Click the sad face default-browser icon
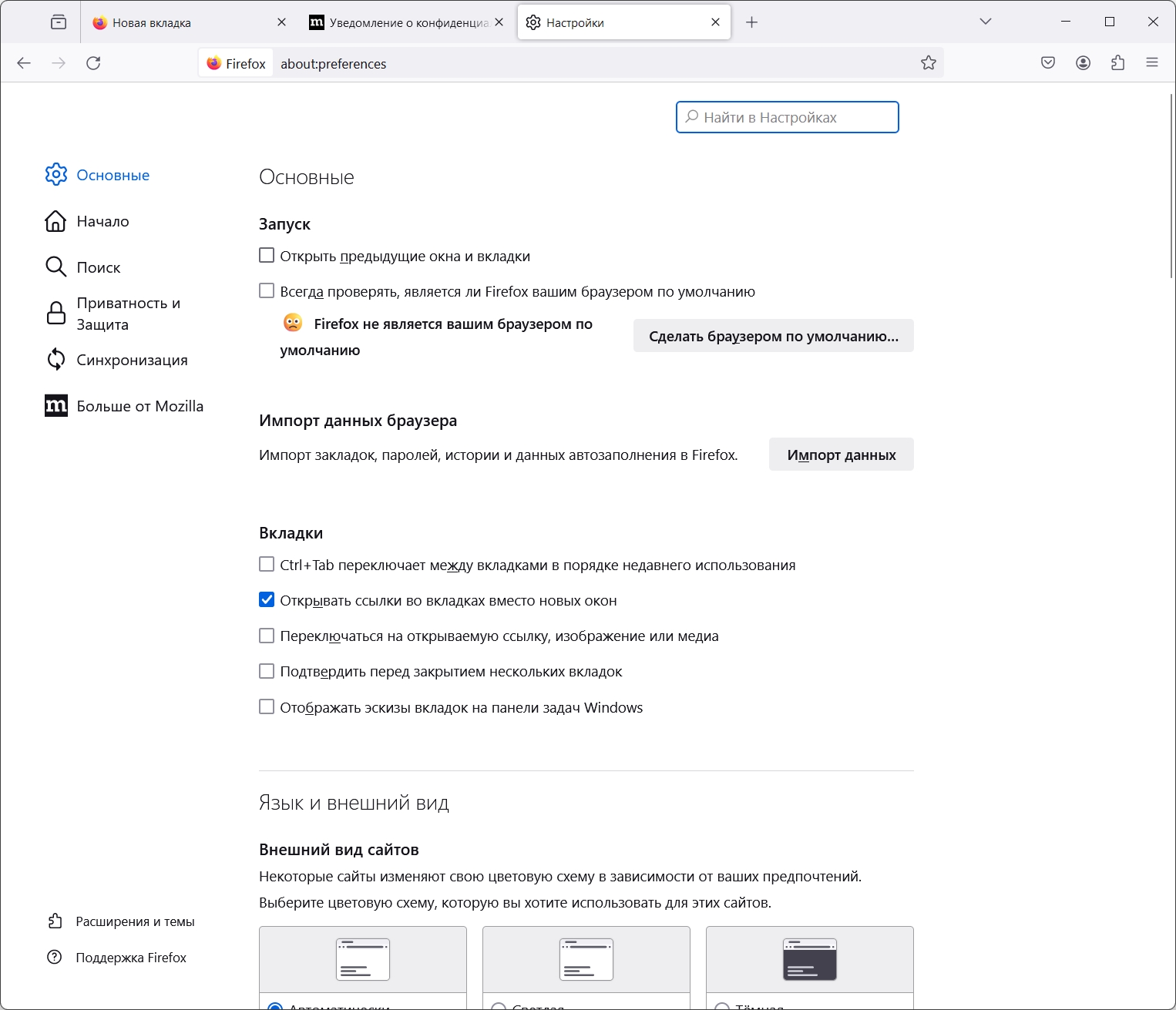The height and width of the screenshot is (1010, 1176). [293, 323]
